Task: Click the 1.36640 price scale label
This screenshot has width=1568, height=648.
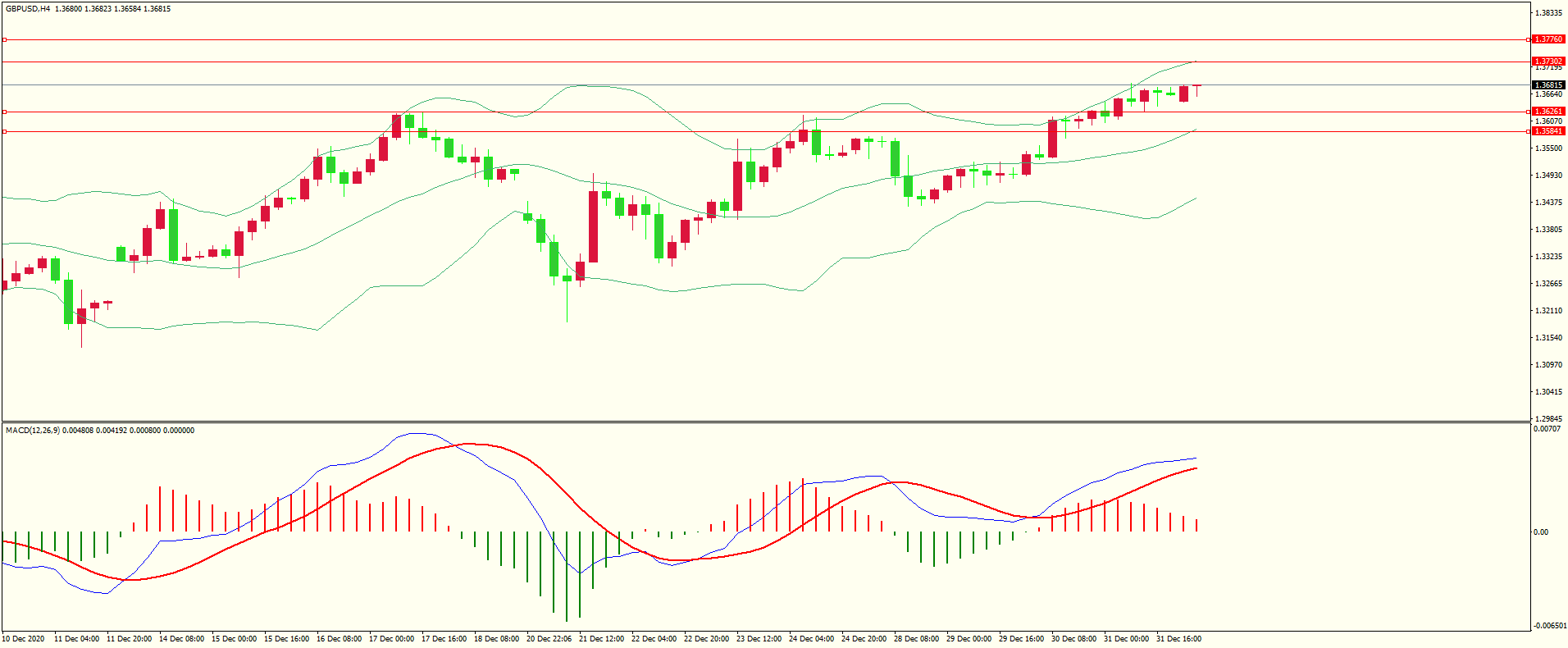Action: [1548, 94]
